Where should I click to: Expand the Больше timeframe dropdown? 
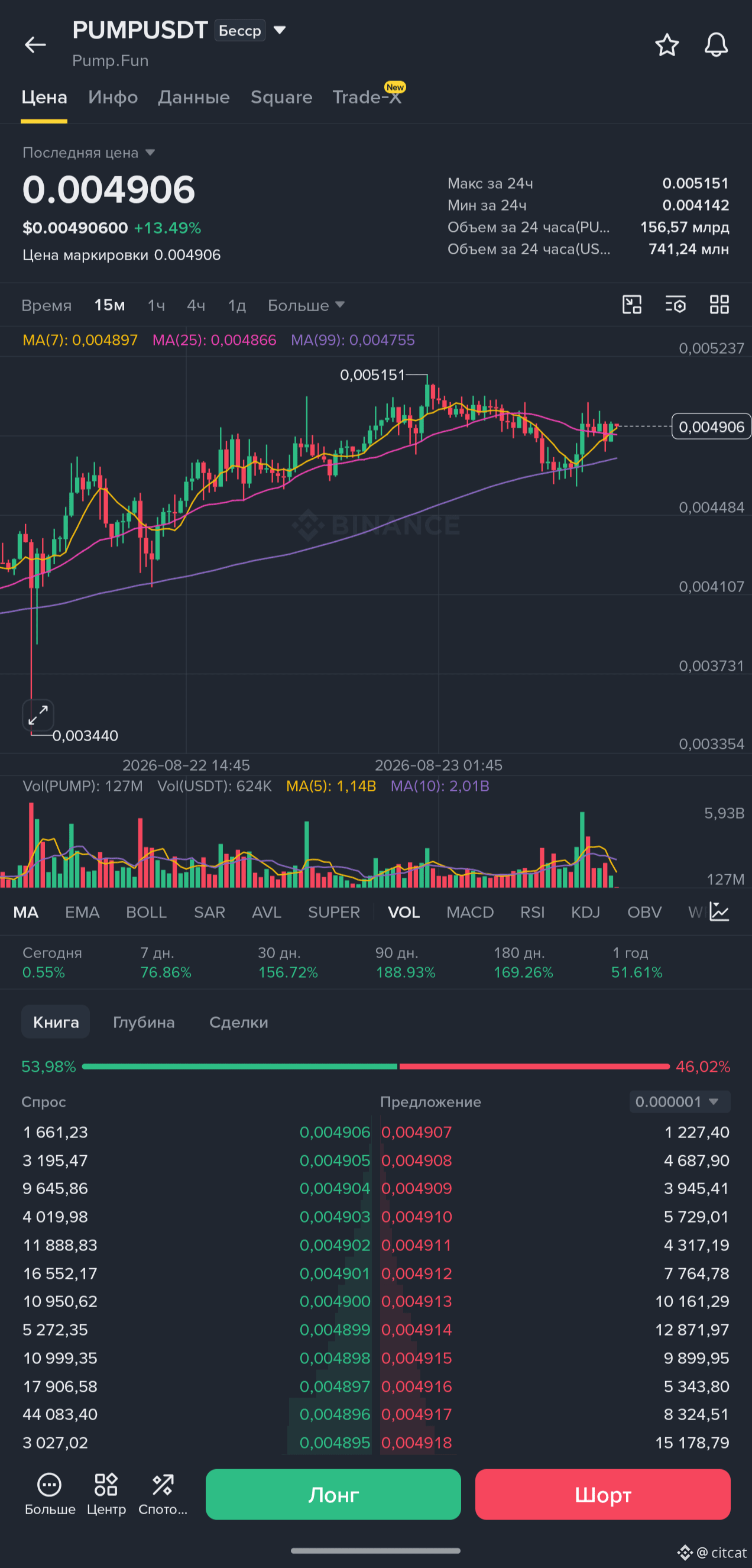306,305
